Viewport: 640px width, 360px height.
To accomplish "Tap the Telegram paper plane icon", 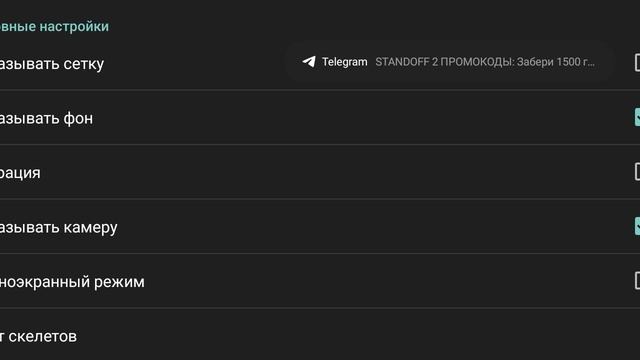I will (309, 62).
